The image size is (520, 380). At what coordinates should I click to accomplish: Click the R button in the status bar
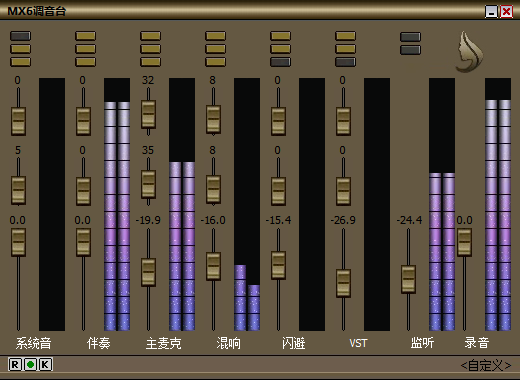pos(15,365)
